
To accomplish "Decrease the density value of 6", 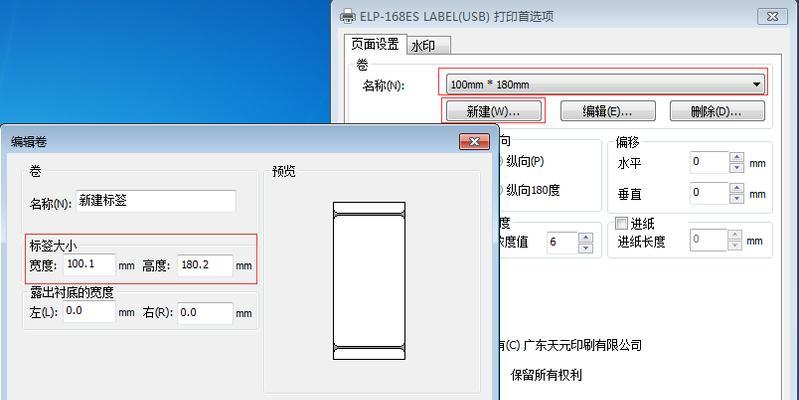I will (x=586, y=248).
